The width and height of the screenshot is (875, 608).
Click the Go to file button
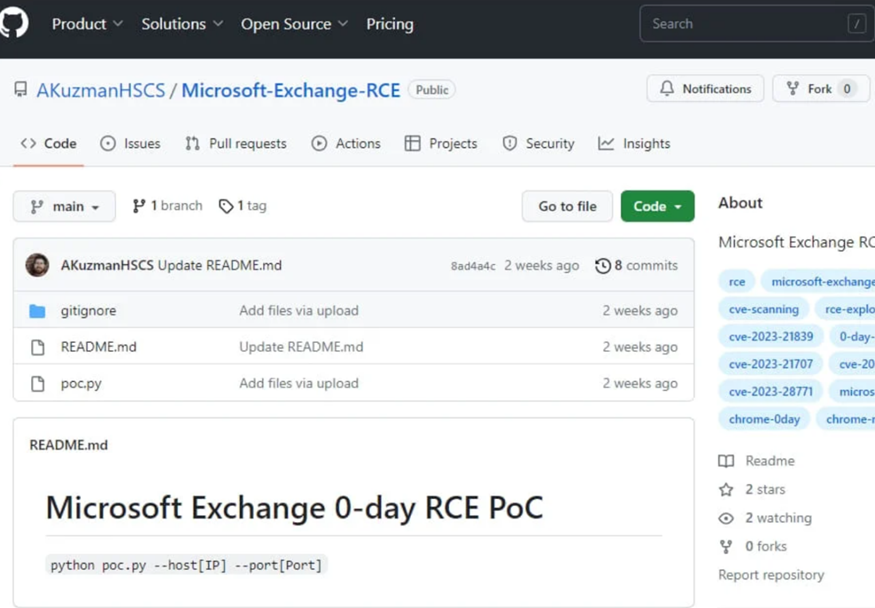coord(567,206)
